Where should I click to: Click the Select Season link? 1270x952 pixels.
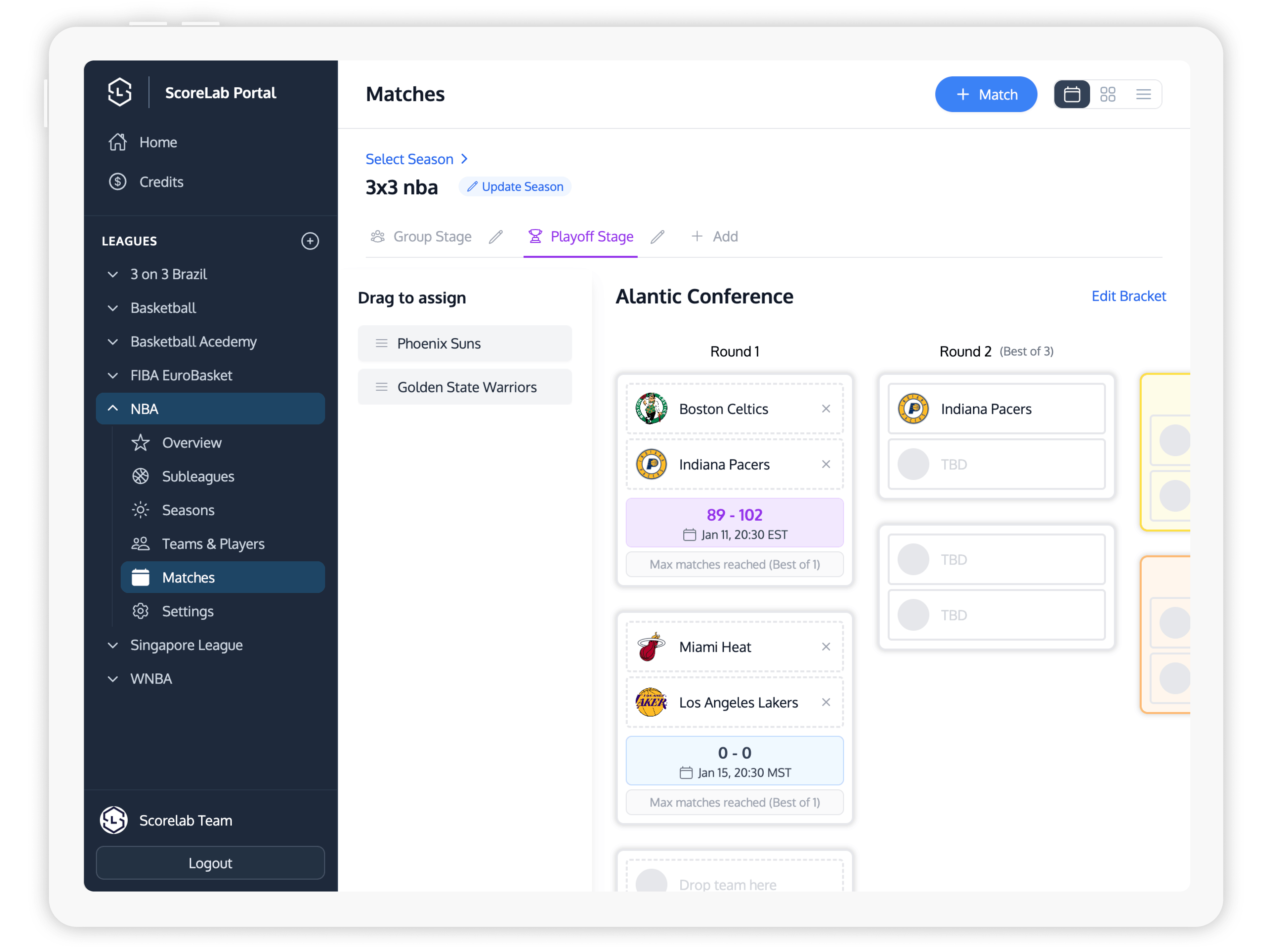(x=416, y=159)
